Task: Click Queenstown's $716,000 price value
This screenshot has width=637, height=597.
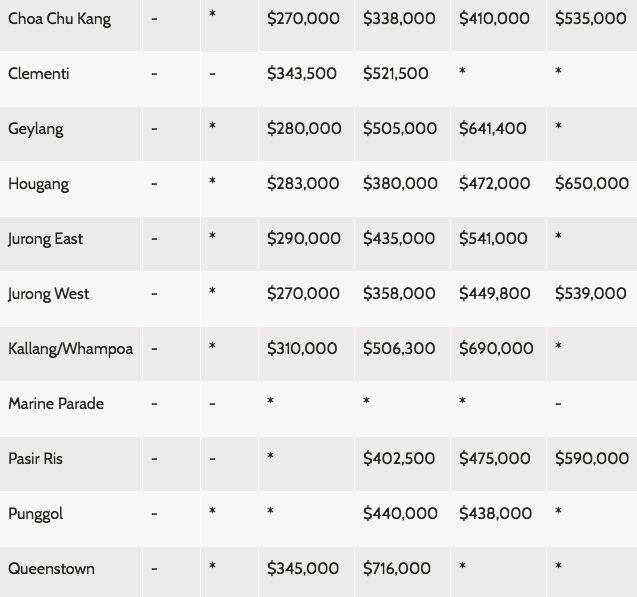Action: [x=397, y=569]
